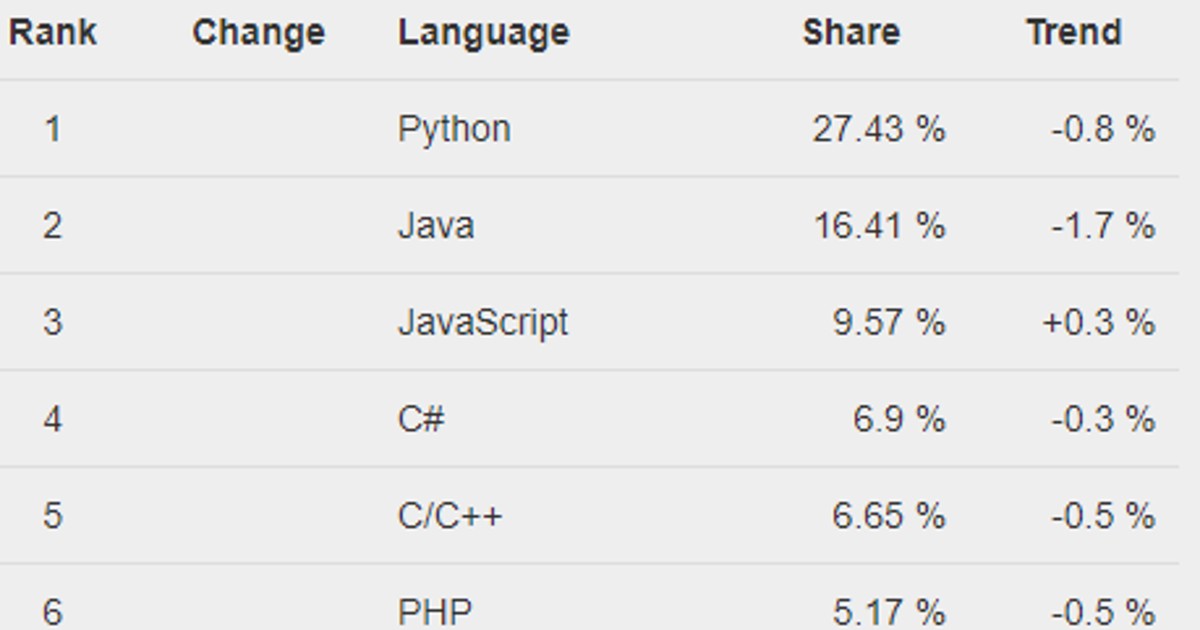Click the Rank column header
1200x630 pixels.
pyautogui.click(x=53, y=33)
